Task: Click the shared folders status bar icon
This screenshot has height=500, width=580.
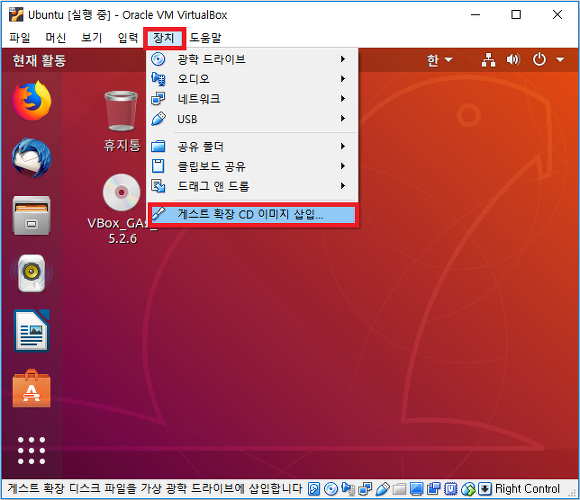Action: 399,489
